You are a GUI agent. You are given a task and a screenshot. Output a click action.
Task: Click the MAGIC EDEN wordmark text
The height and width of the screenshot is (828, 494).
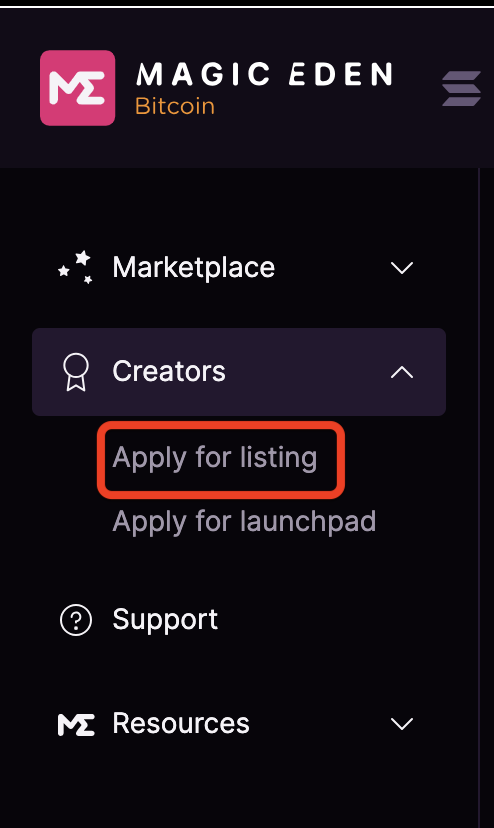click(x=264, y=74)
